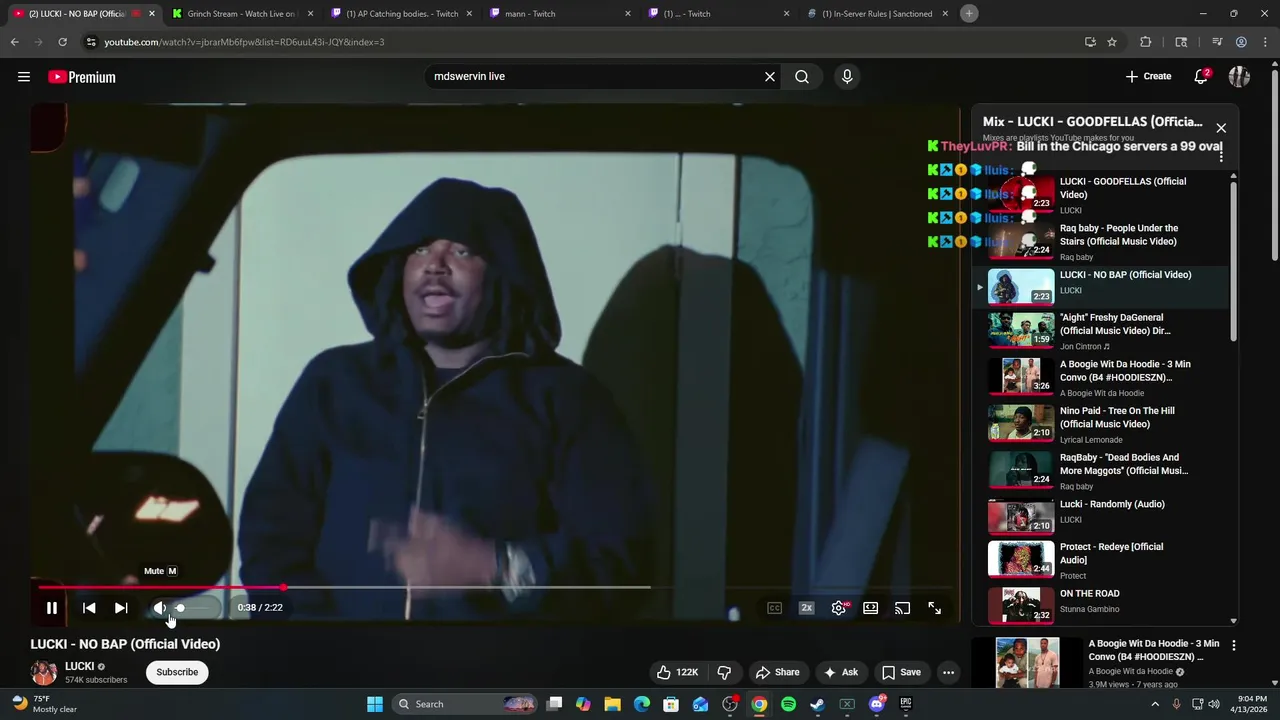Share the video
The image size is (1280, 720).
click(777, 672)
